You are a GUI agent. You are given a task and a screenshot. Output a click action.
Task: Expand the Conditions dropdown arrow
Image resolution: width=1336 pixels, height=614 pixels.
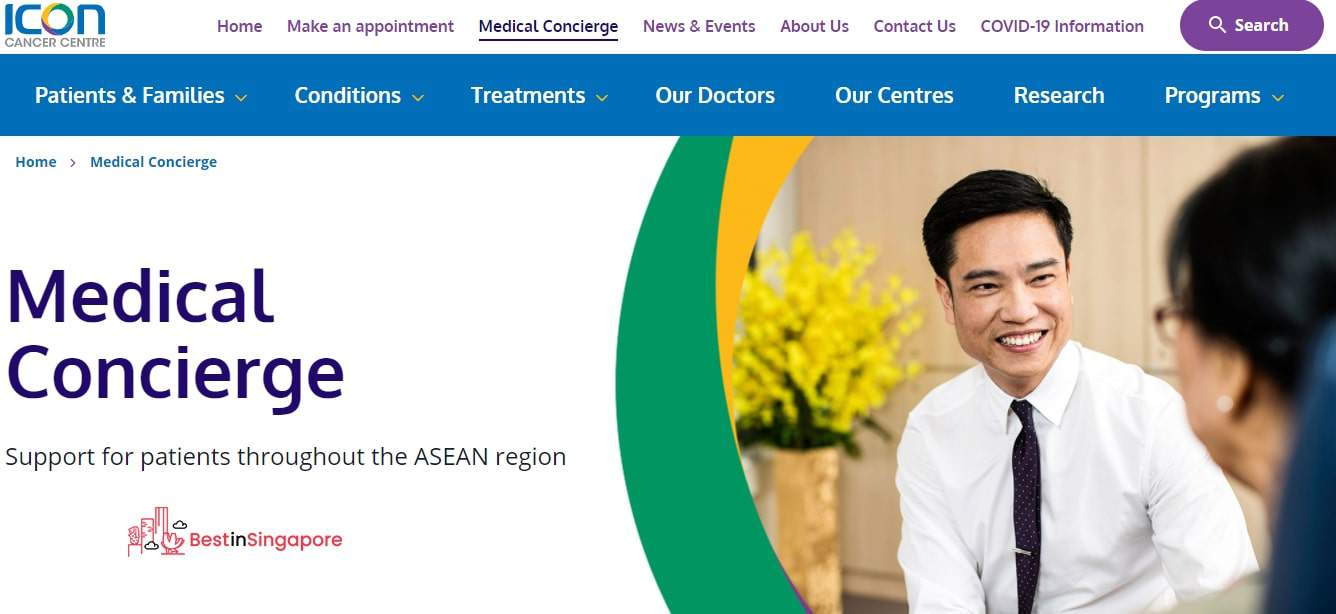[418, 97]
